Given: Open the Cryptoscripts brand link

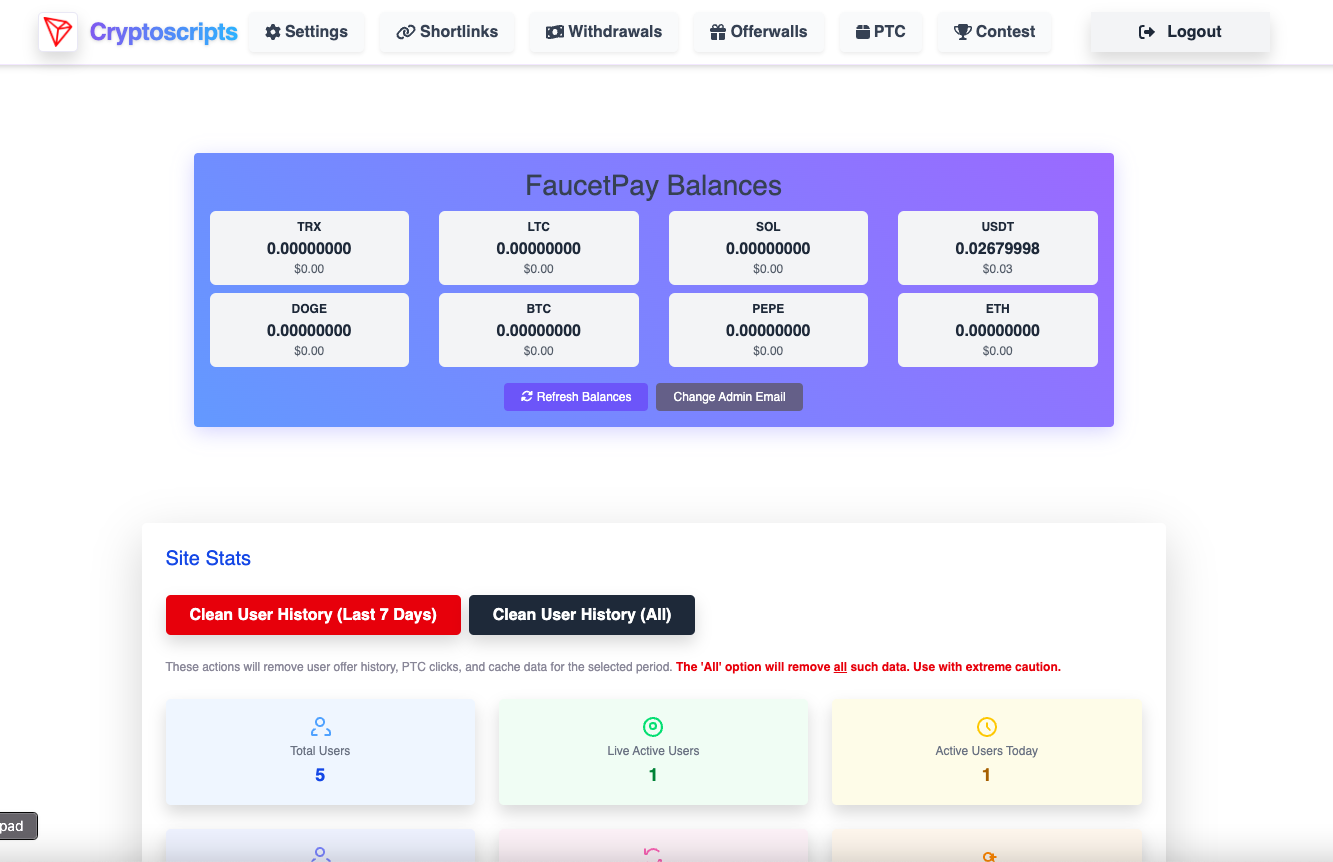Looking at the screenshot, I should click(x=164, y=32).
